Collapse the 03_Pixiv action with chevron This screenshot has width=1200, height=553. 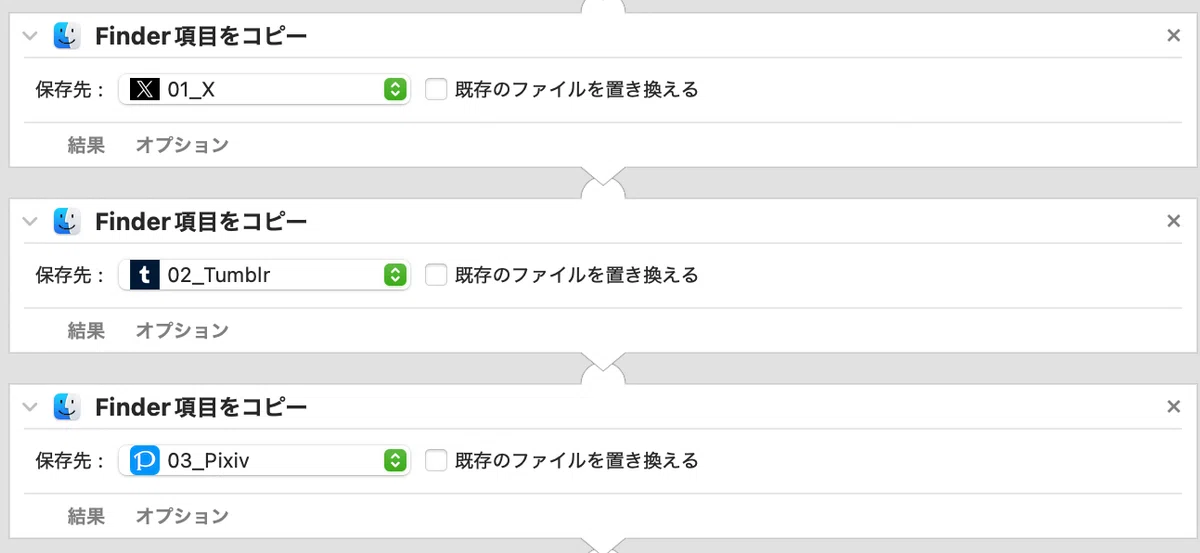point(30,407)
